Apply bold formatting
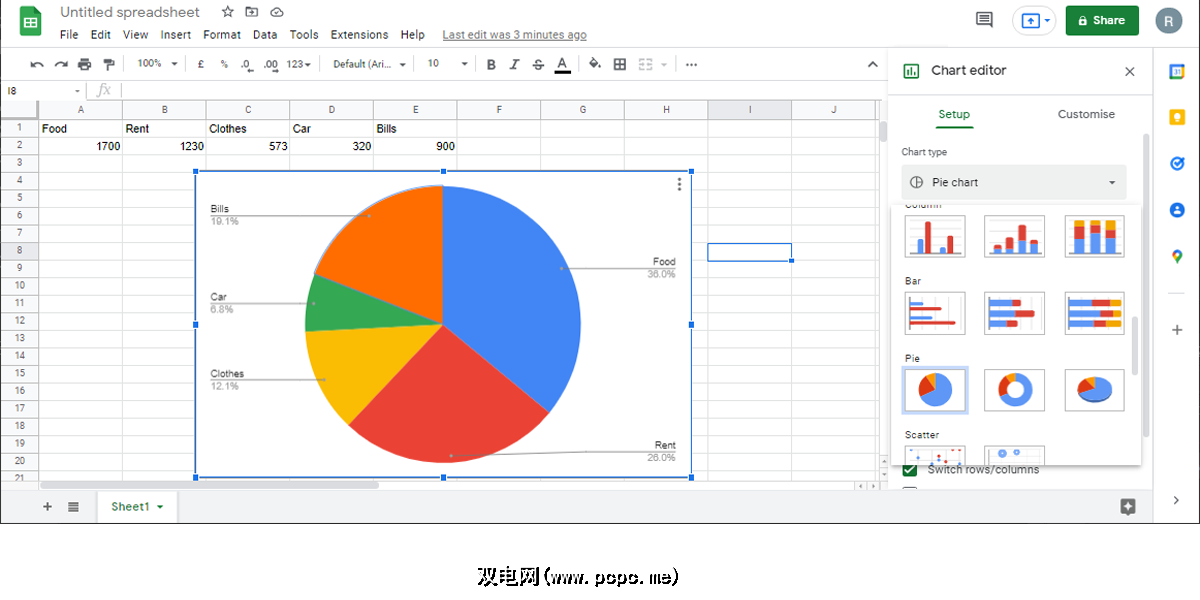Screen dimensions: 1200x600 coord(491,64)
